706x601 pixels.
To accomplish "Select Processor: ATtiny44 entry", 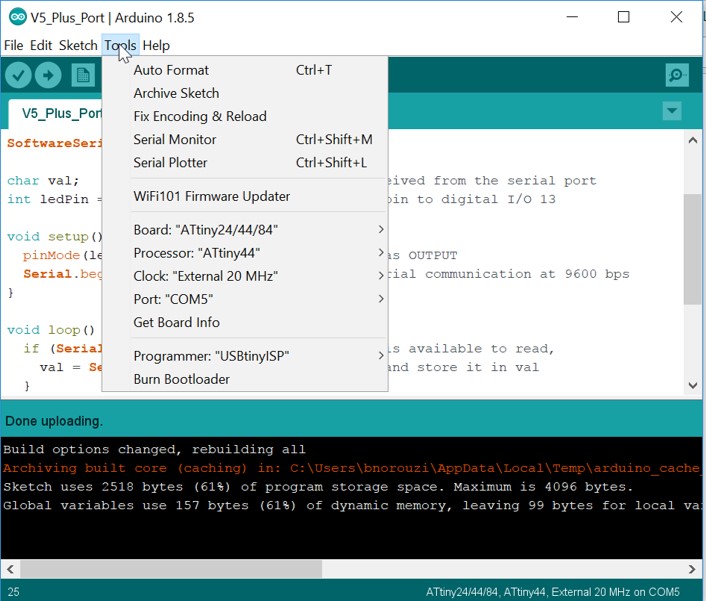I will [x=245, y=253].
